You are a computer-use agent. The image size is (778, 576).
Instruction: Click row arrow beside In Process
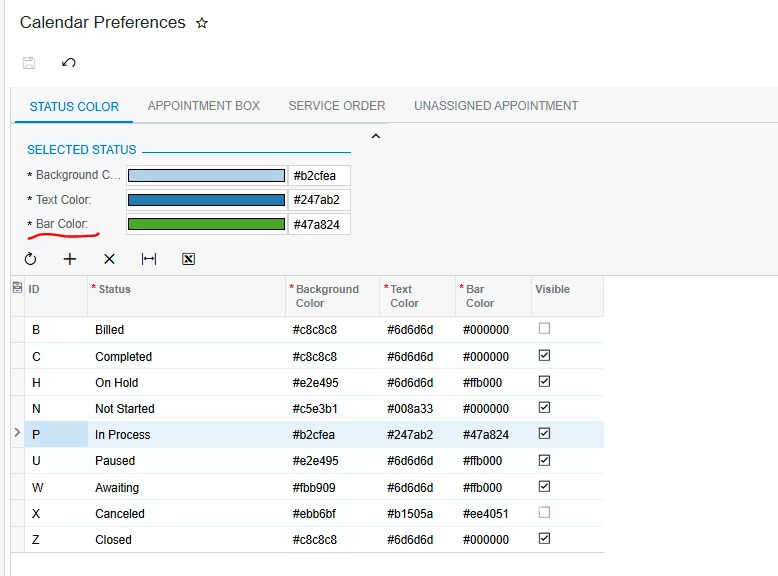(17, 433)
